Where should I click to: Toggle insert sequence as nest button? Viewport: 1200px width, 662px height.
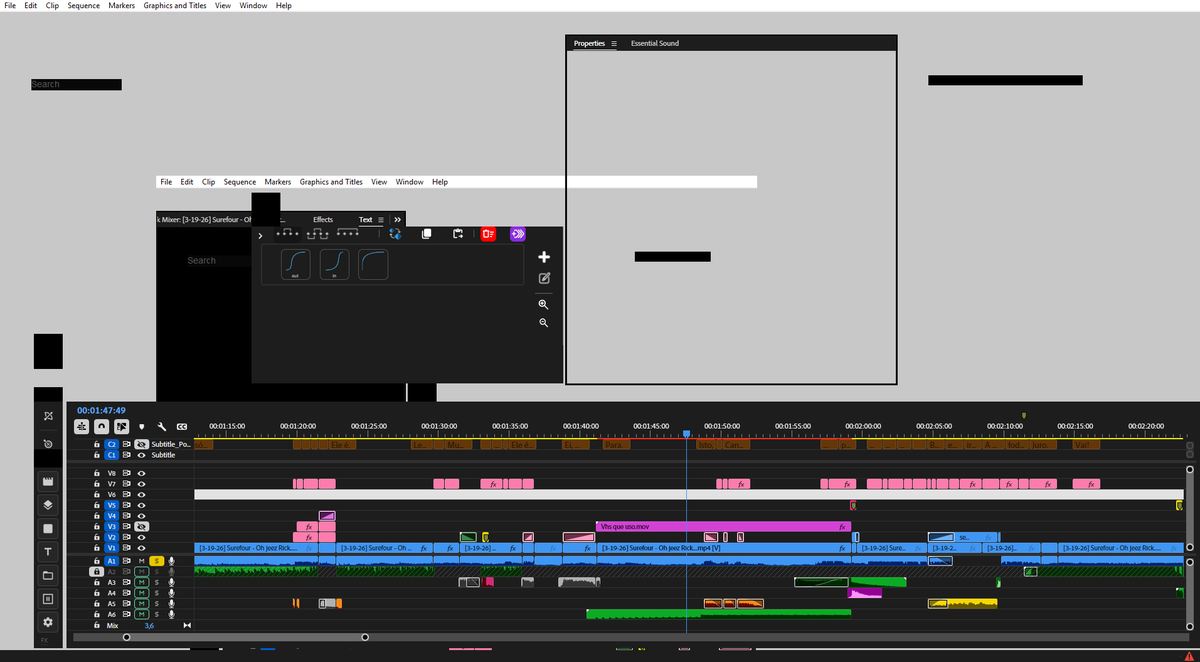[81, 426]
